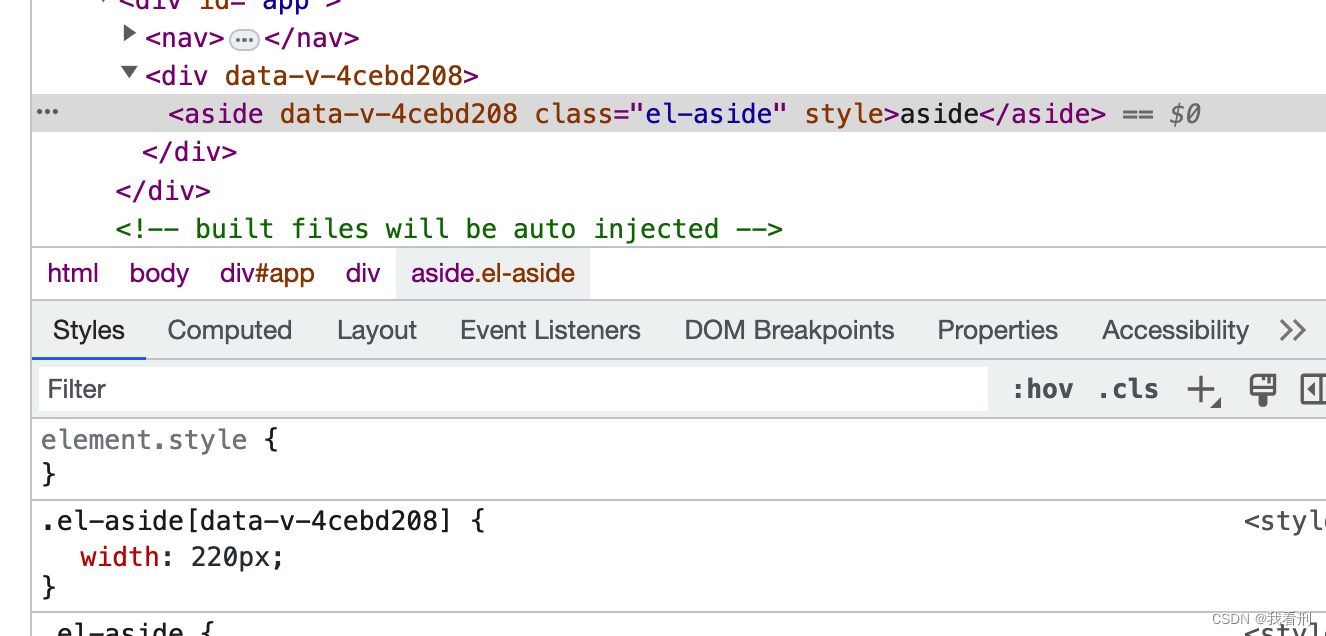1326x636 pixels.
Task: Toggle the :hov element state panel
Action: 1042,389
